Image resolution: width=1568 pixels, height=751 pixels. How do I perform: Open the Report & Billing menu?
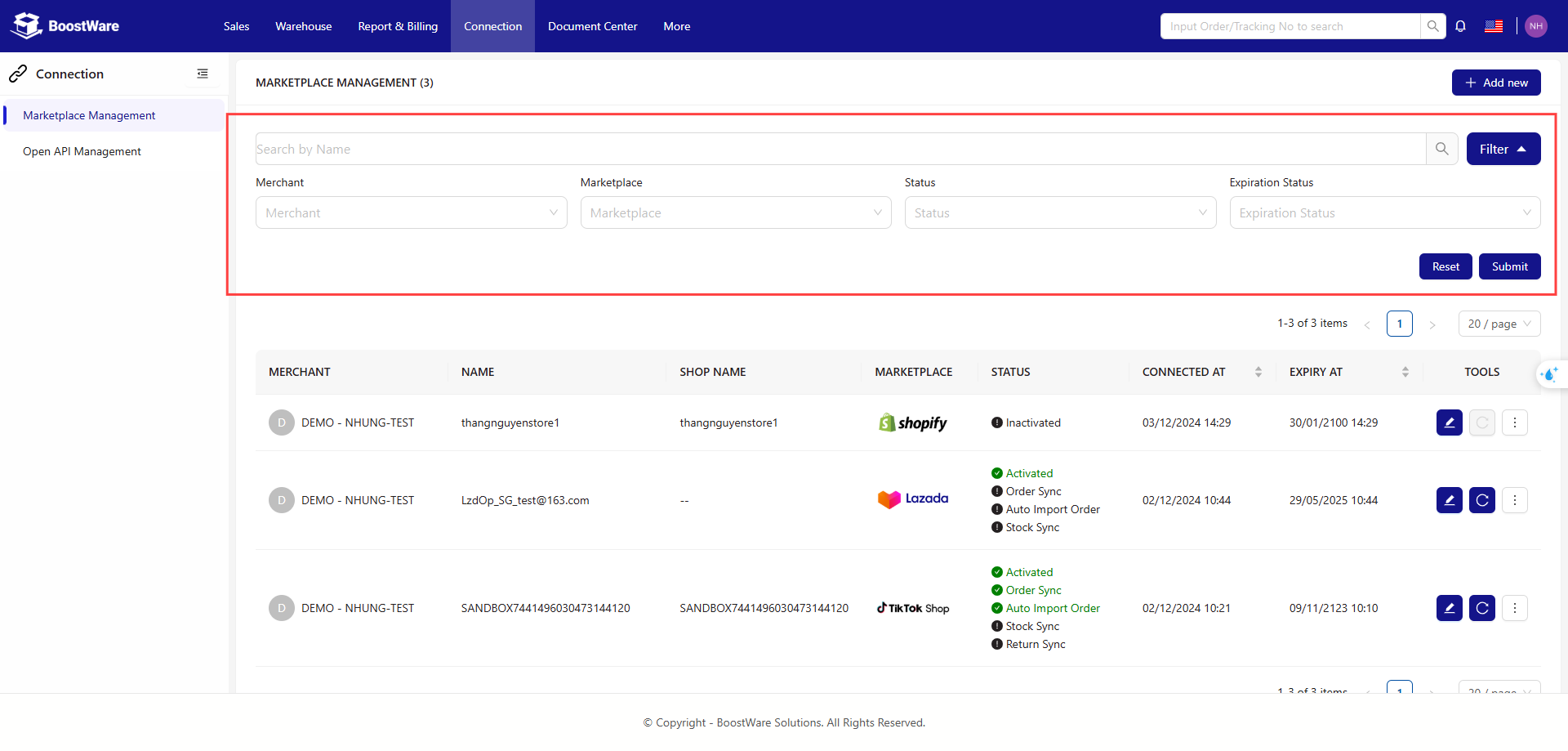[398, 26]
